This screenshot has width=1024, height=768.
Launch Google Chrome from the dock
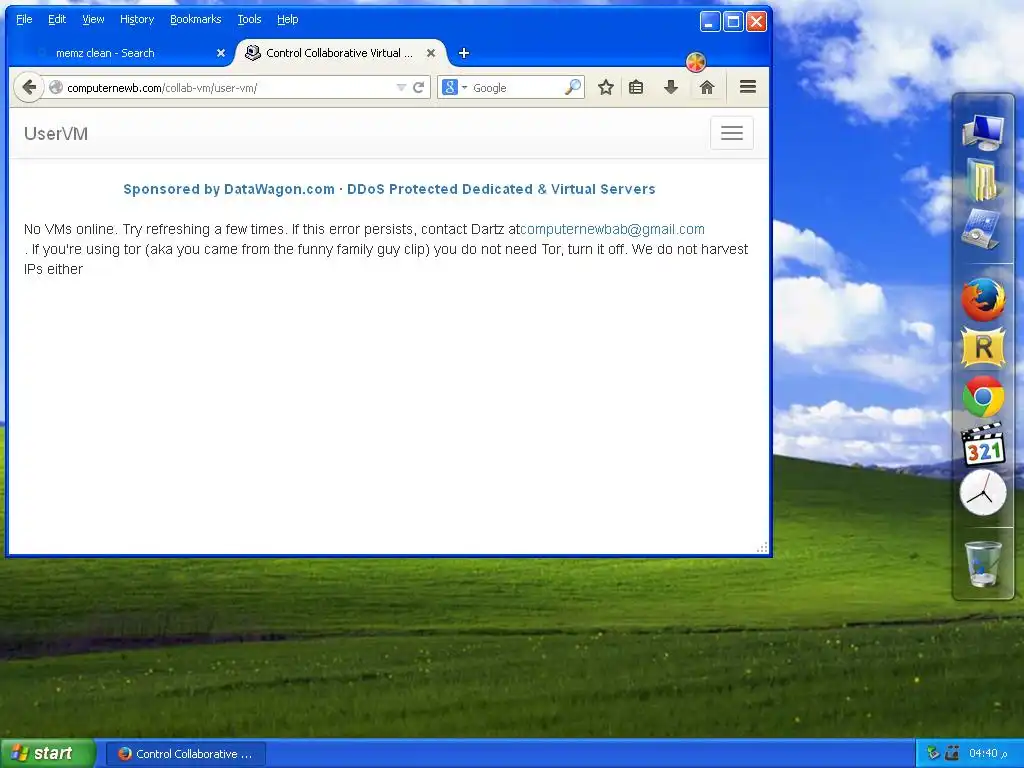coord(983,396)
